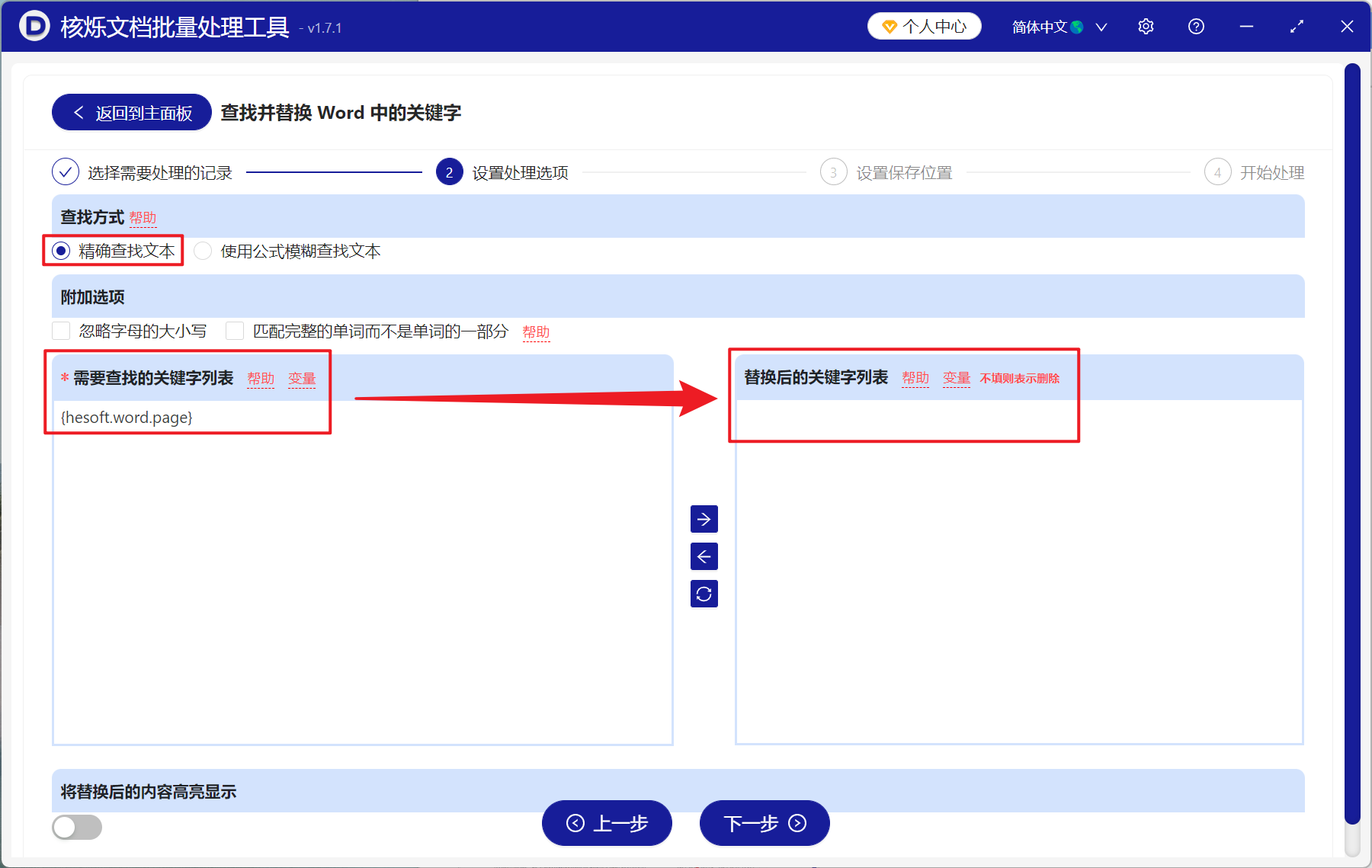Click the step 2 设置处理选项 circle indicator
1372x868 pixels.
449,172
